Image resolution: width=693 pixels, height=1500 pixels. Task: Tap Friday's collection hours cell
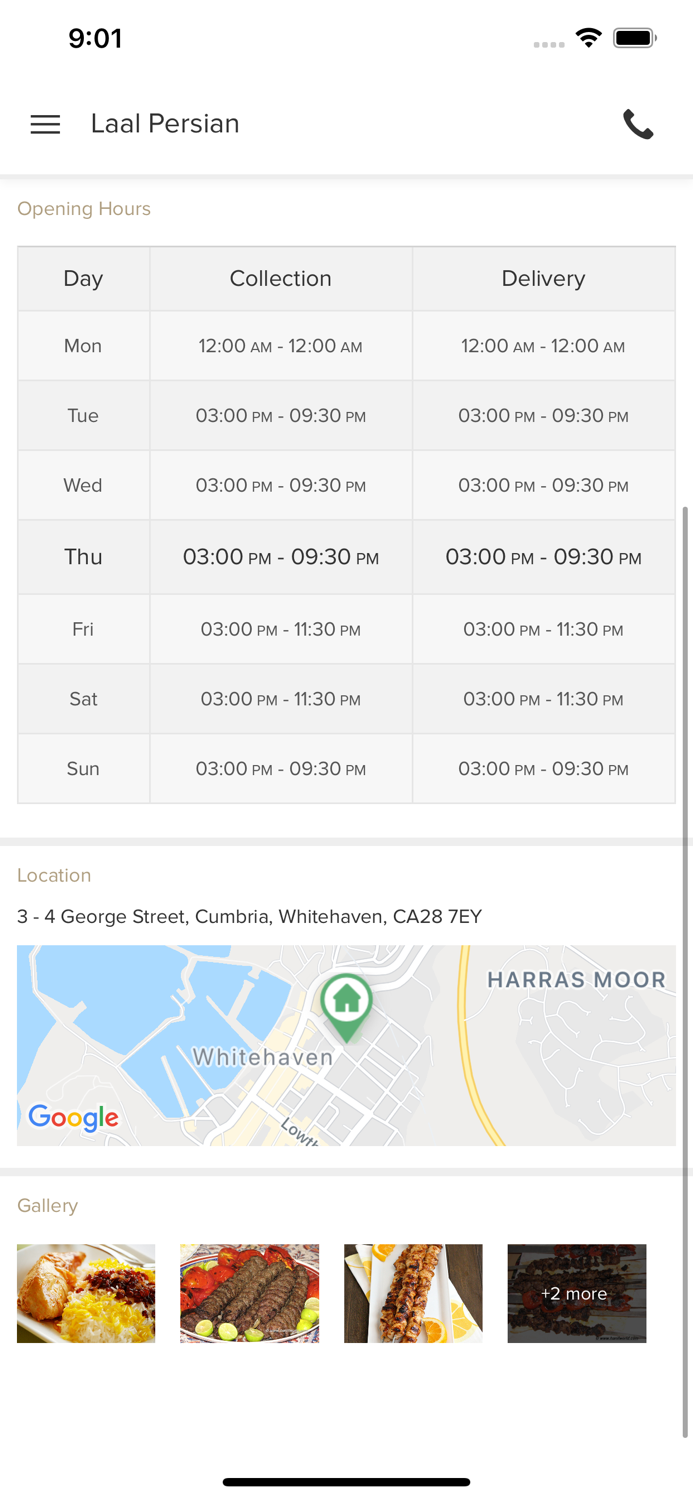pyautogui.click(x=281, y=629)
